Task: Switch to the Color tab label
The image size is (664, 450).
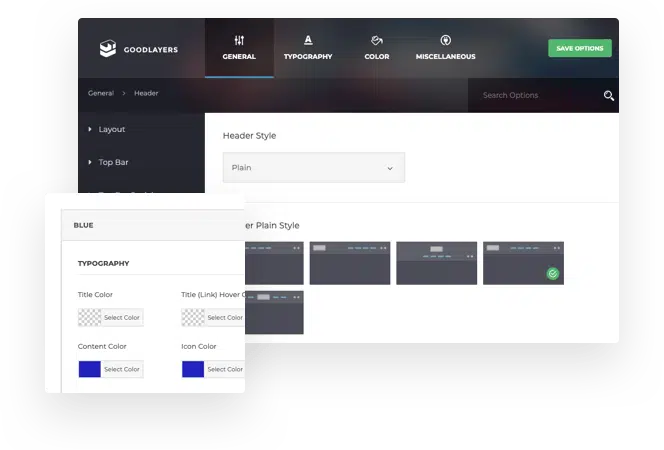Action: coord(377,57)
